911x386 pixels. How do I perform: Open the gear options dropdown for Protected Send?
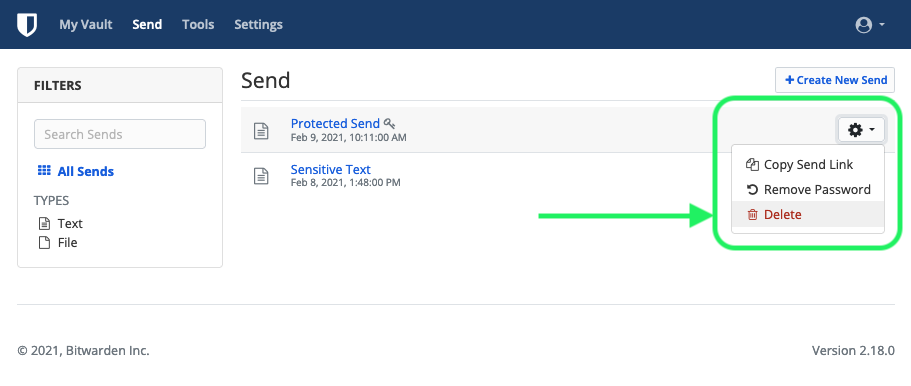[861, 130]
